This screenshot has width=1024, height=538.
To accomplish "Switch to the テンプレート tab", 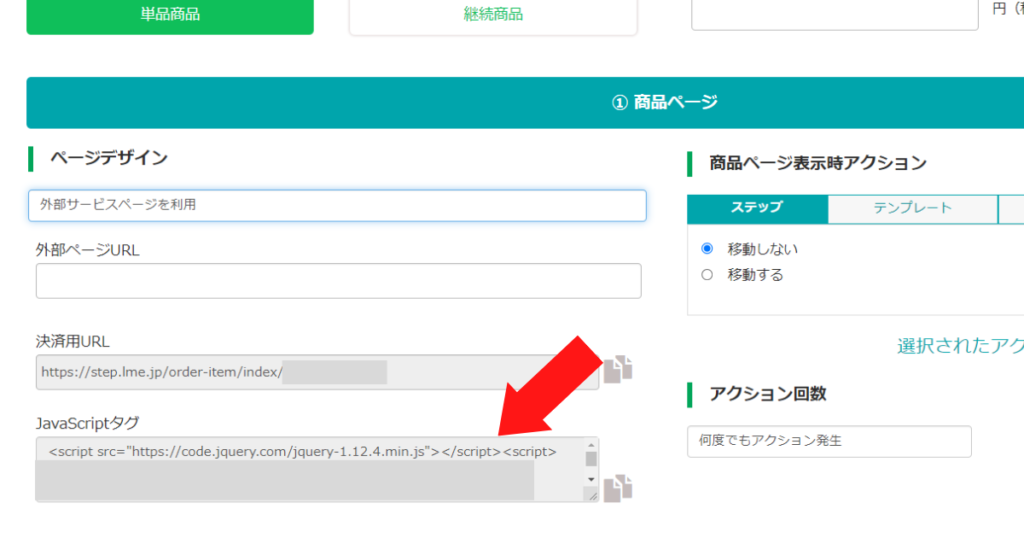I will click(912, 208).
